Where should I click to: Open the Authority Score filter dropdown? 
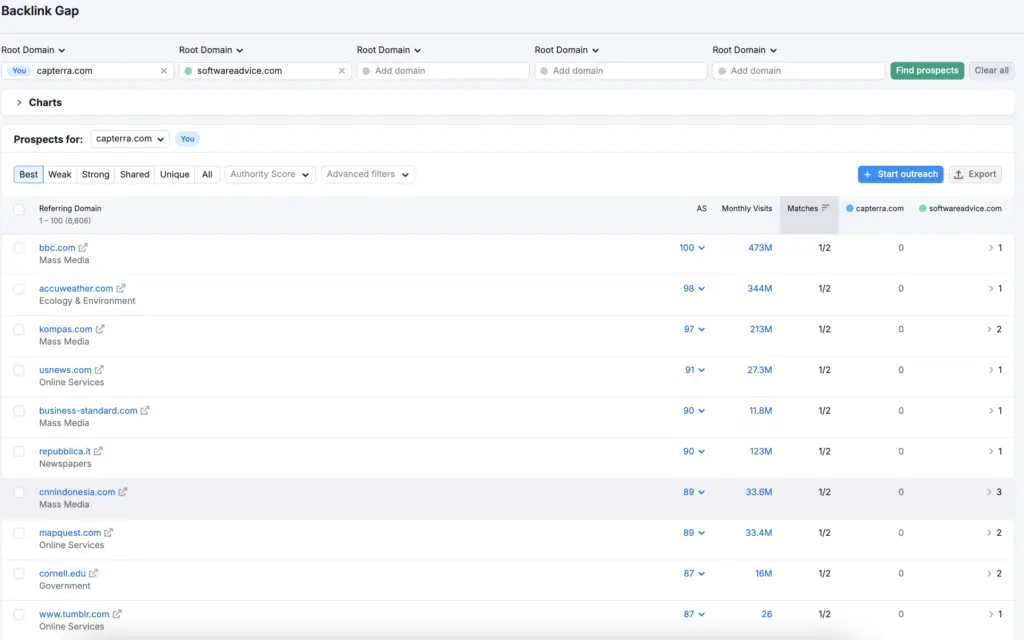[270, 174]
